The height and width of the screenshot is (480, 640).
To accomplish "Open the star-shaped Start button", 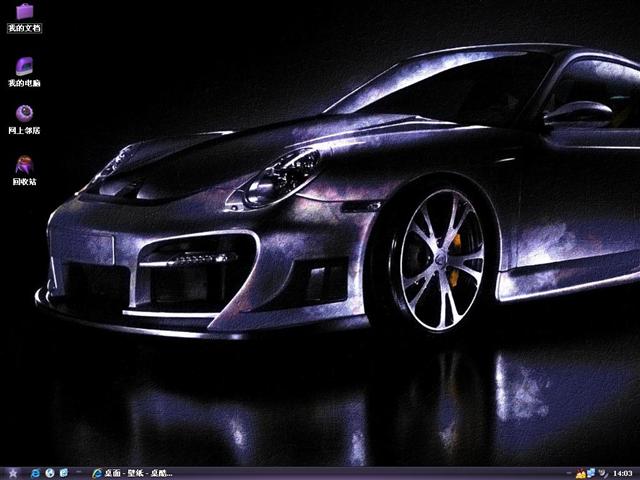I will click(x=11, y=472).
